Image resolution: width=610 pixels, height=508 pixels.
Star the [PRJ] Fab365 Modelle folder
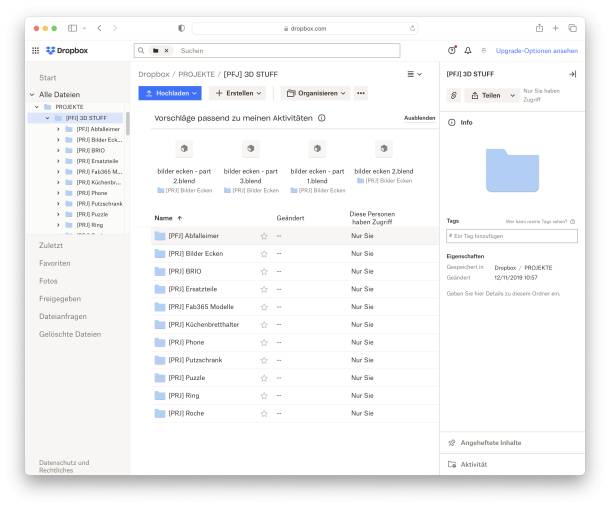264,307
